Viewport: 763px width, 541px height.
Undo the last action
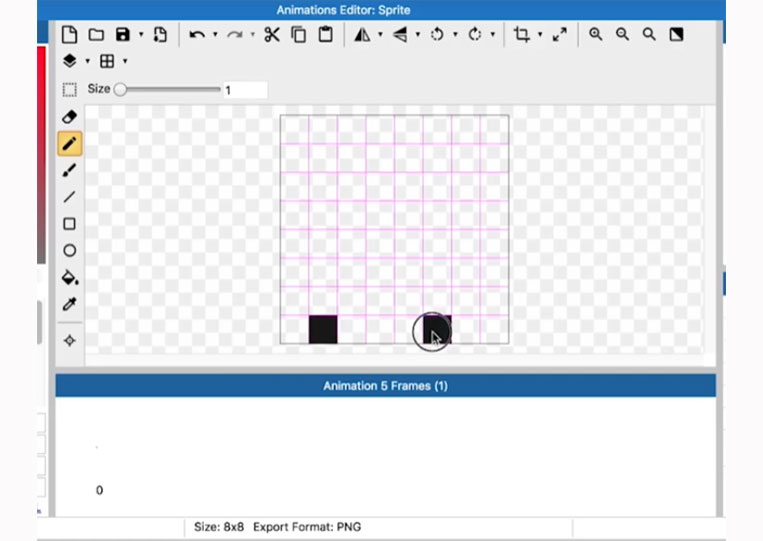[197, 35]
